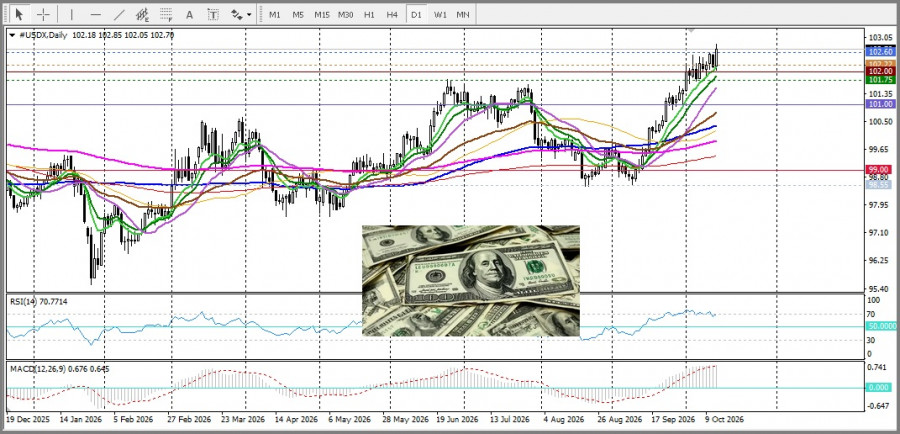
Task: Switch to MN monthly timeframe
Action: [463, 14]
